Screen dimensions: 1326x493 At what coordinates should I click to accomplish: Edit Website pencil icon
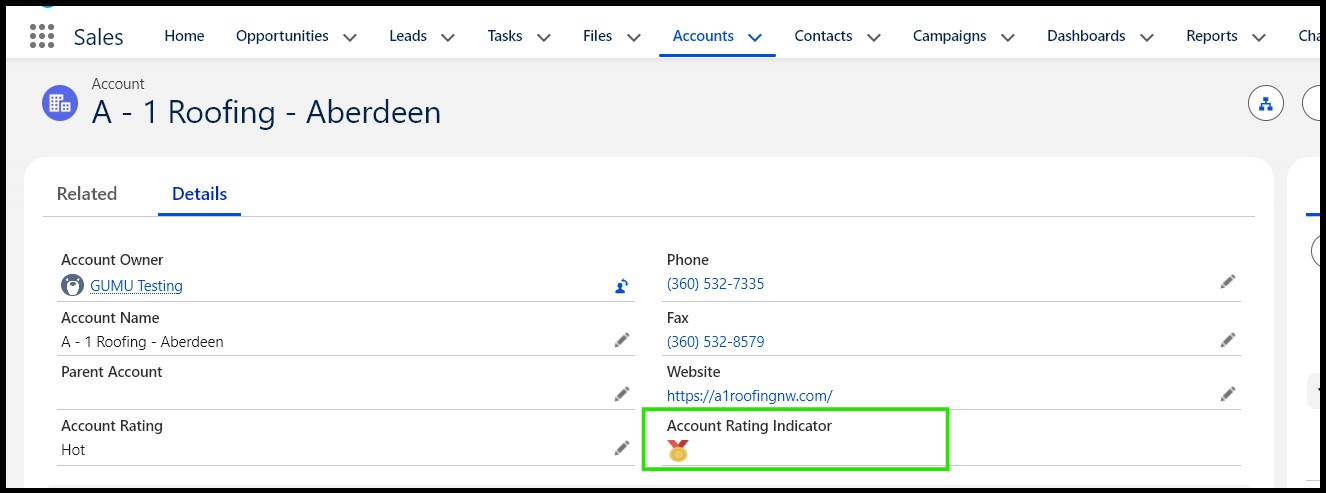[x=1228, y=394]
